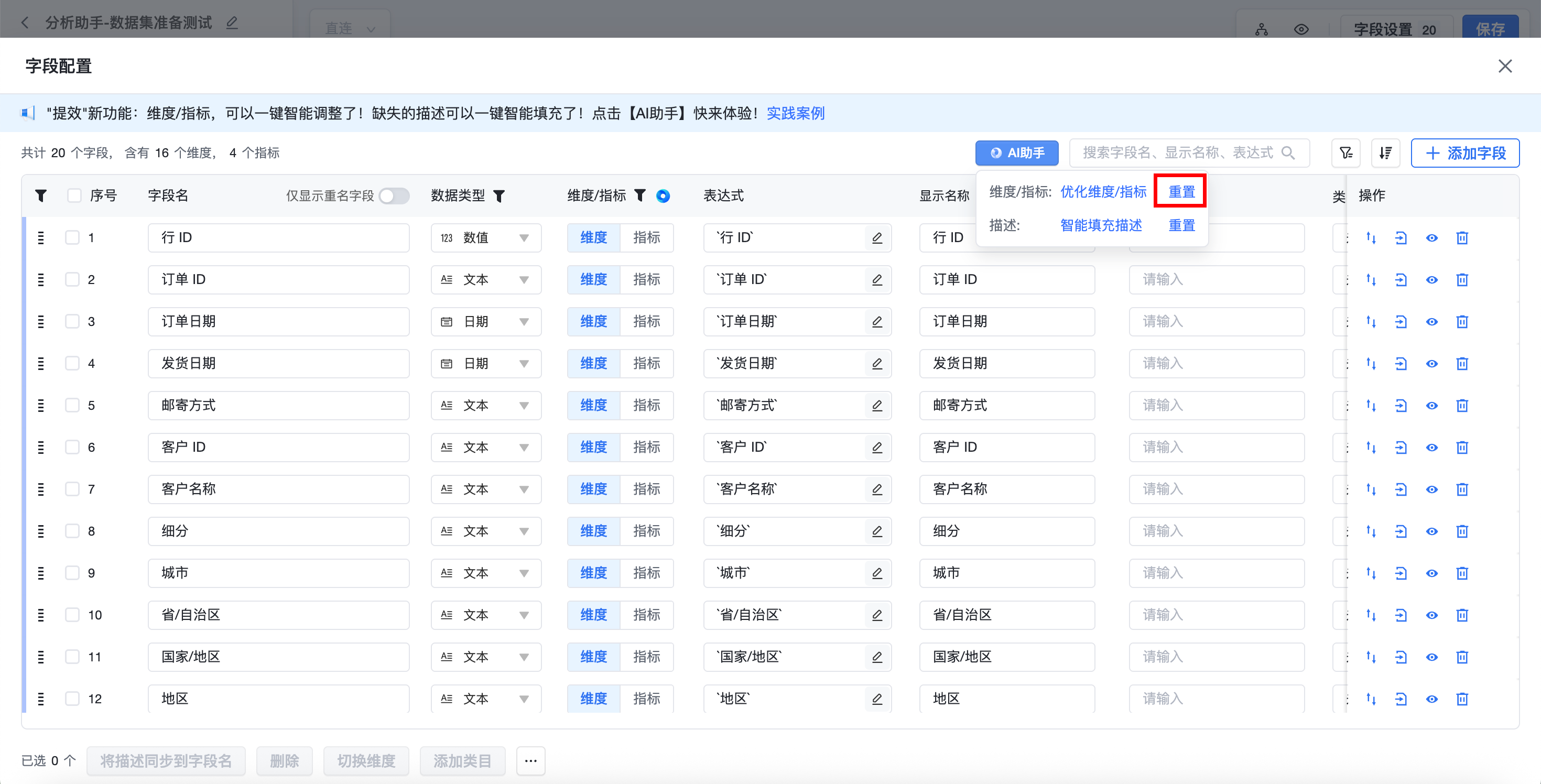Click copy/transfer icon in 订单 ID row
Screen dimensions: 1541x784
1401,280
